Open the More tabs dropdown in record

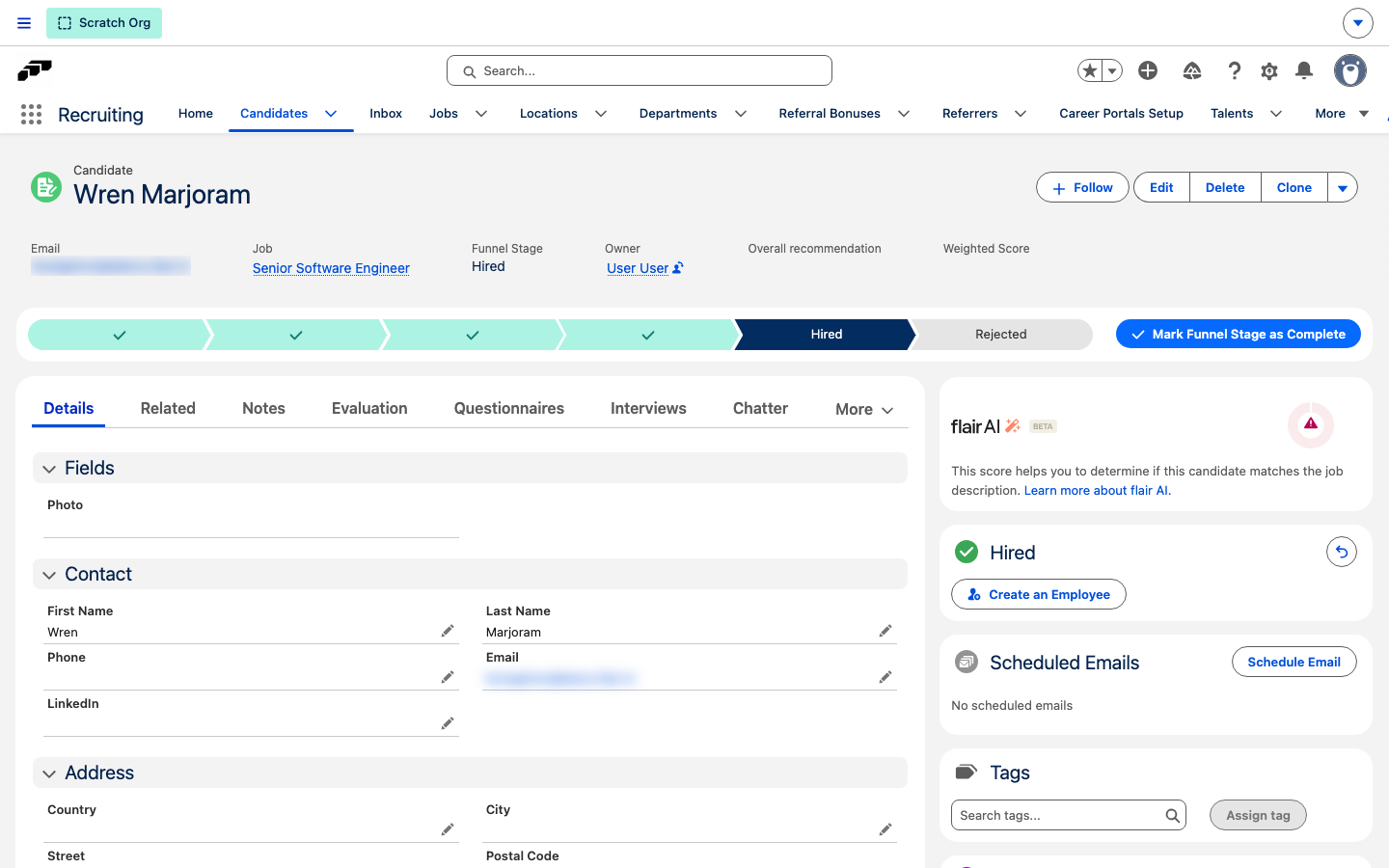(864, 409)
